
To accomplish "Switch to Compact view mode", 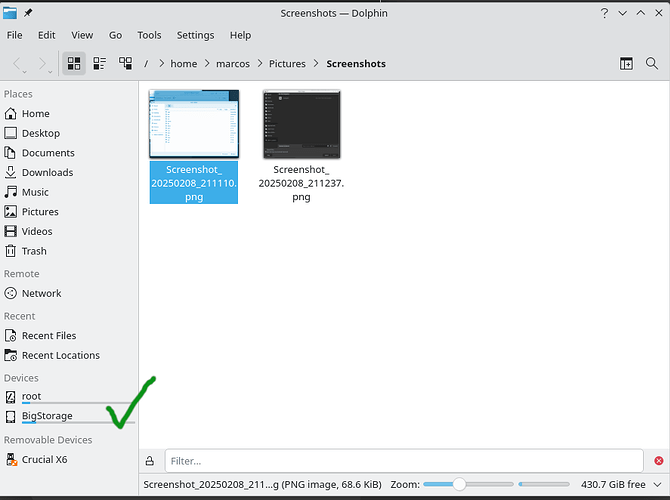I will point(100,64).
